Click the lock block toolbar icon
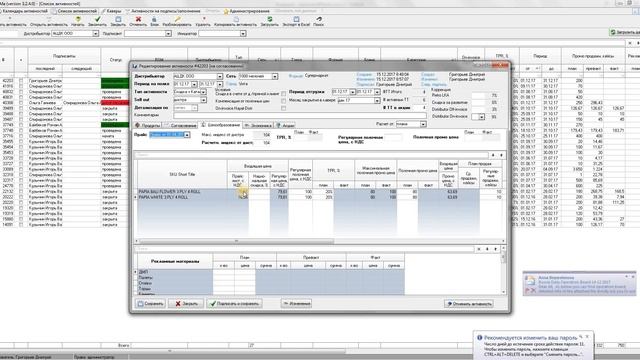640x360 pixels. click(154, 19)
